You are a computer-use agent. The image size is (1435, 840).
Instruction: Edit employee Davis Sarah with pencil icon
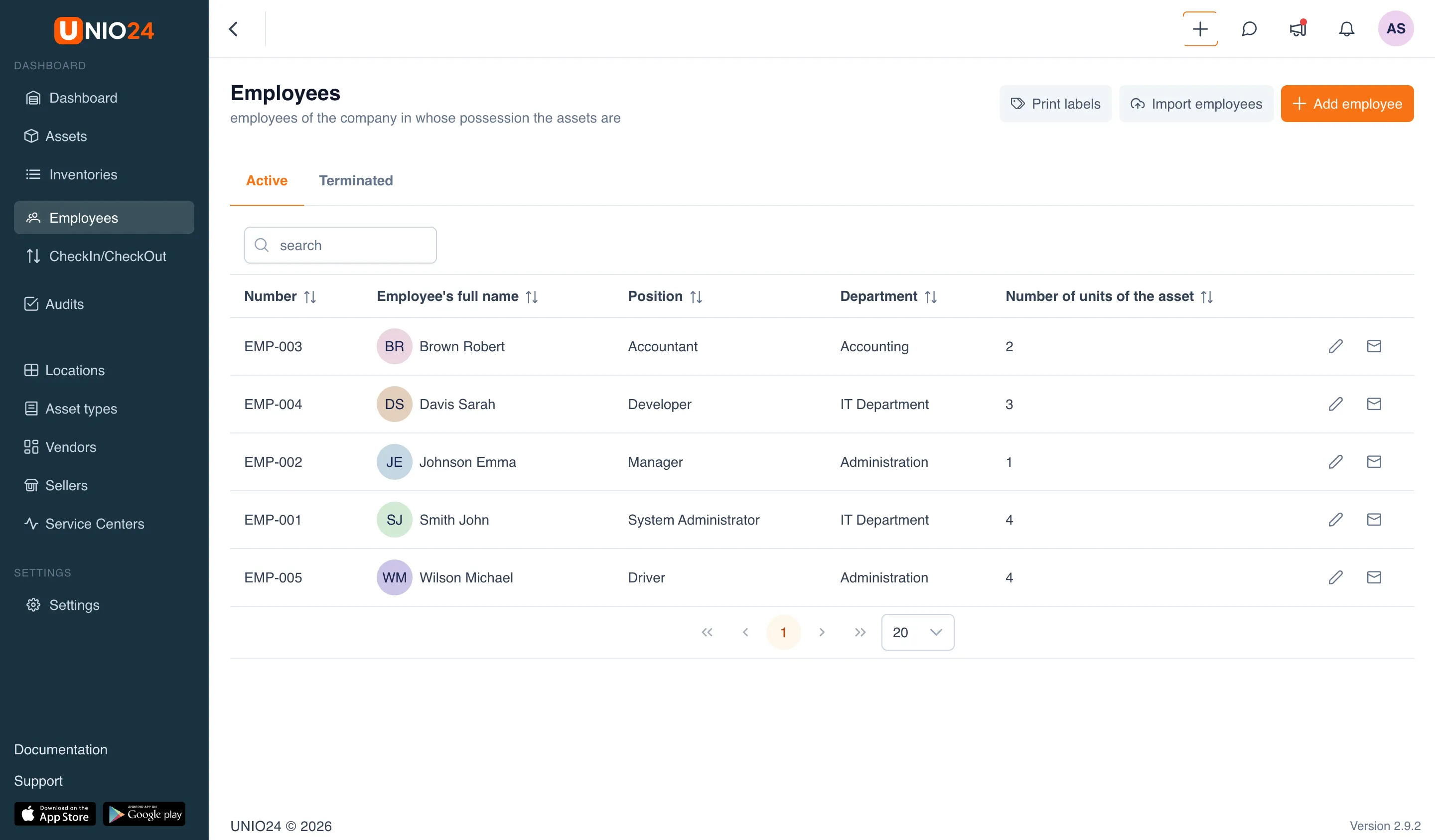click(x=1335, y=404)
